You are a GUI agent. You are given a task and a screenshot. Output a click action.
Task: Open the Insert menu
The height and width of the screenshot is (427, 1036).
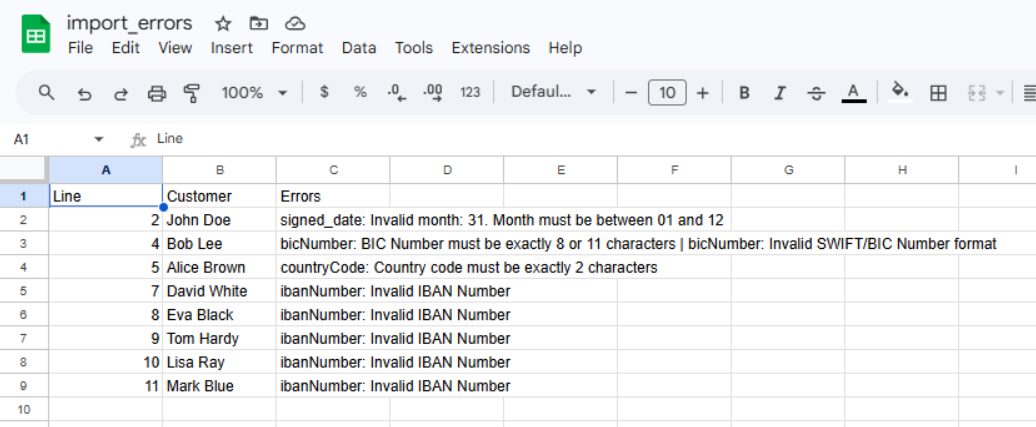[232, 48]
